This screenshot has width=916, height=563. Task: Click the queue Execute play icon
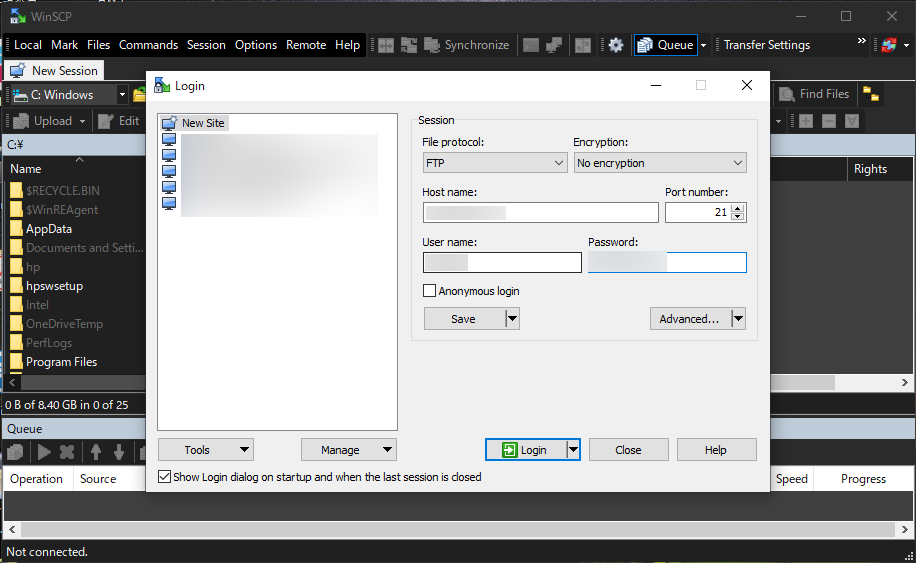(44, 452)
